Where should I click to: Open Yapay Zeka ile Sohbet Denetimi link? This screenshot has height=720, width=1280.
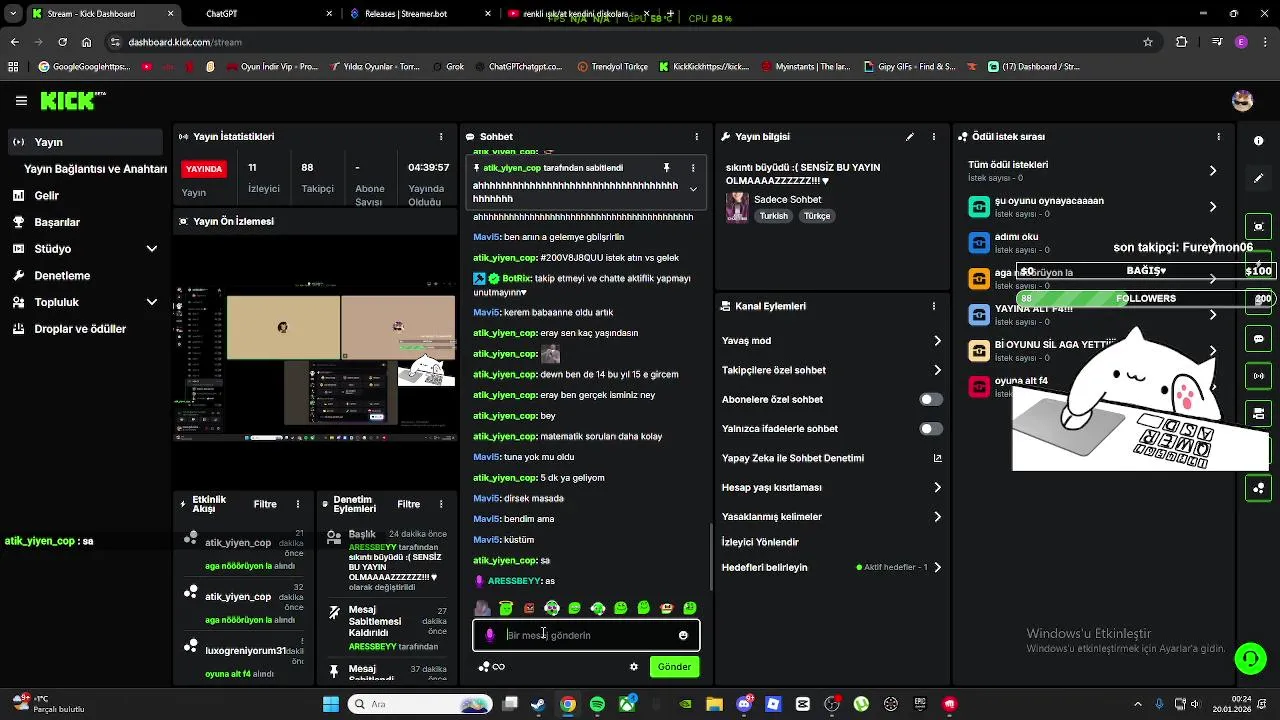coord(832,458)
